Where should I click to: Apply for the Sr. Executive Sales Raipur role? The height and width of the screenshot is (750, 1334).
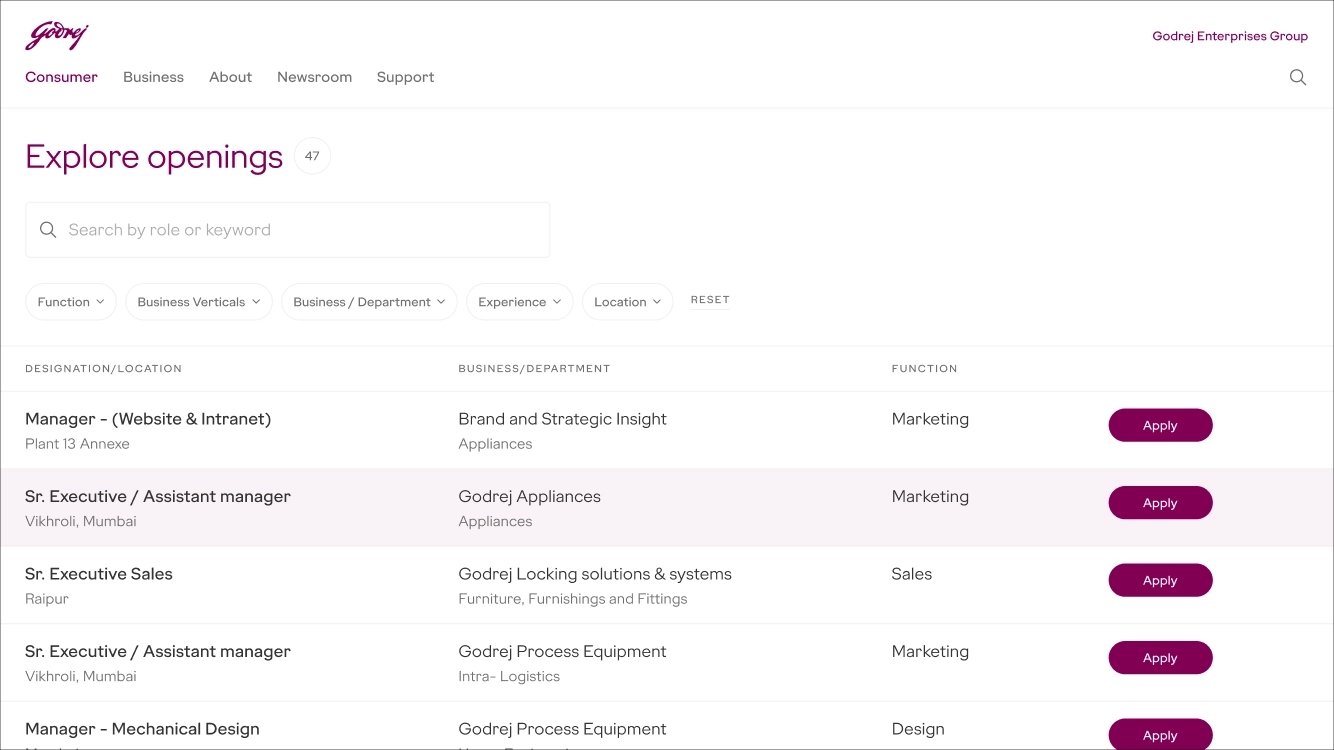coord(1160,580)
